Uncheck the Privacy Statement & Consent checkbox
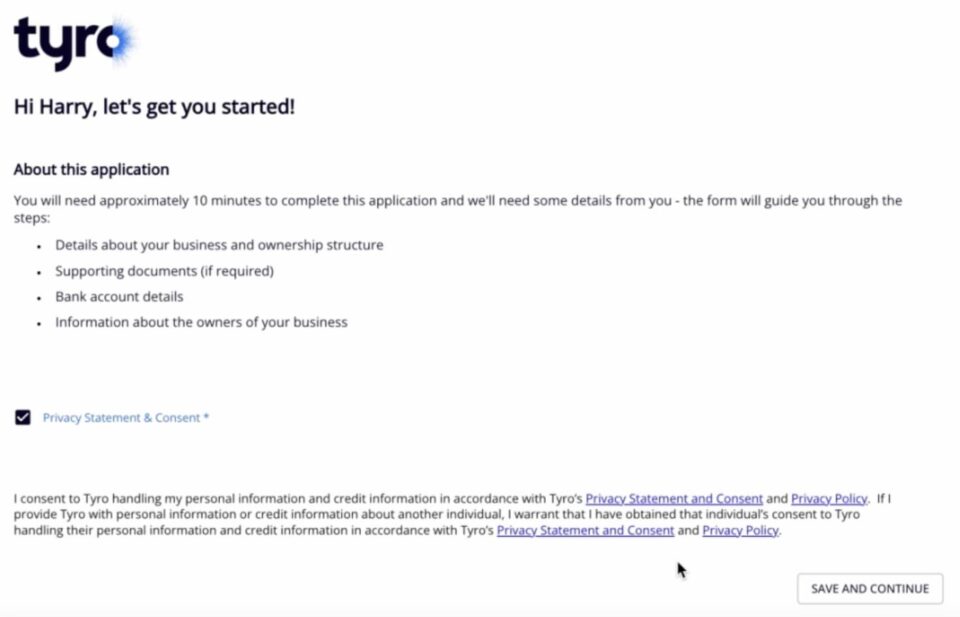The image size is (960, 617). click(22, 417)
